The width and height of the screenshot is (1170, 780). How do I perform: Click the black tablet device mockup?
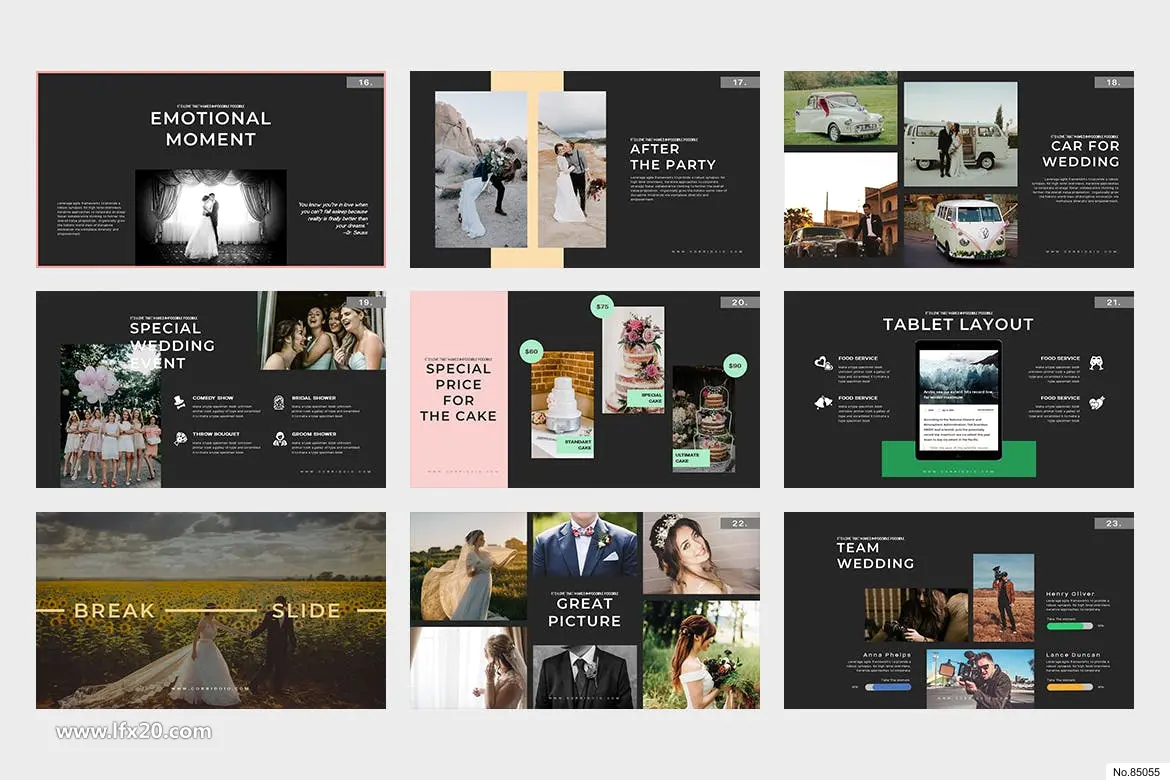click(x=959, y=400)
